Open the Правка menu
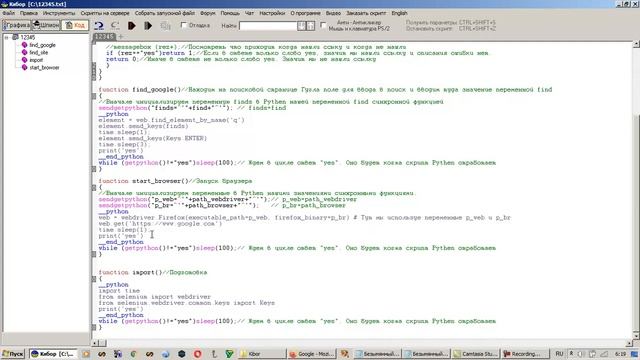Viewport: 640px width, 360px height. click(29, 13)
